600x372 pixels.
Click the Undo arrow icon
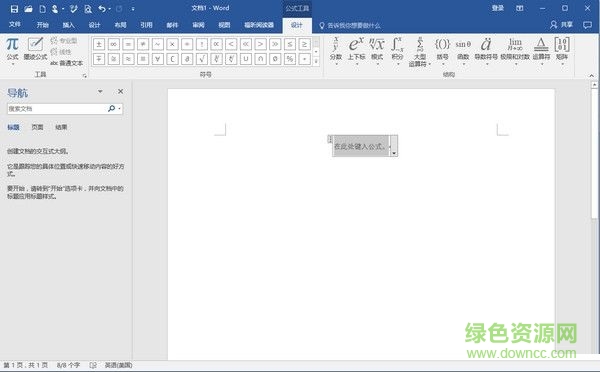click(102, 9)
